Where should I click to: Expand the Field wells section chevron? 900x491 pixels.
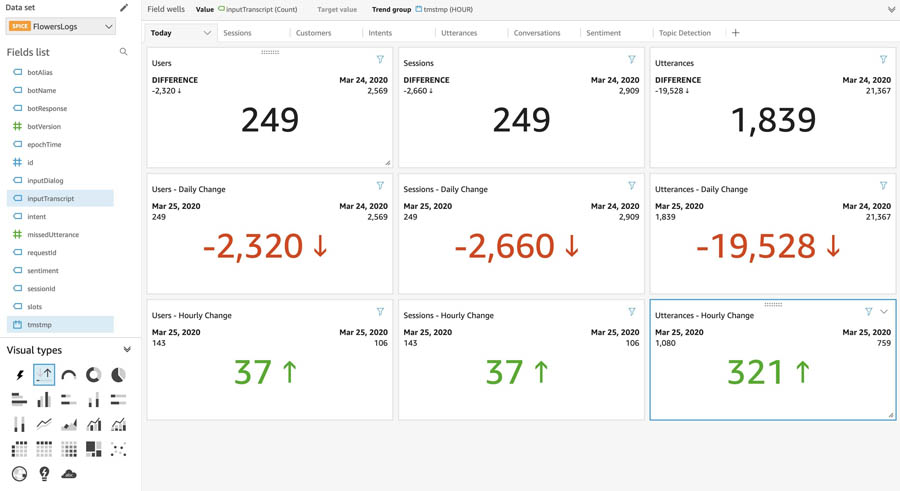891,9
